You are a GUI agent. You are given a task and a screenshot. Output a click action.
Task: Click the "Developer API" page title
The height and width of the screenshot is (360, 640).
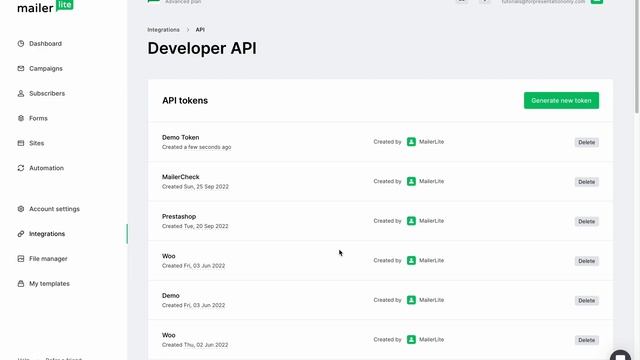pyautogui.click(x=202, y=48)
